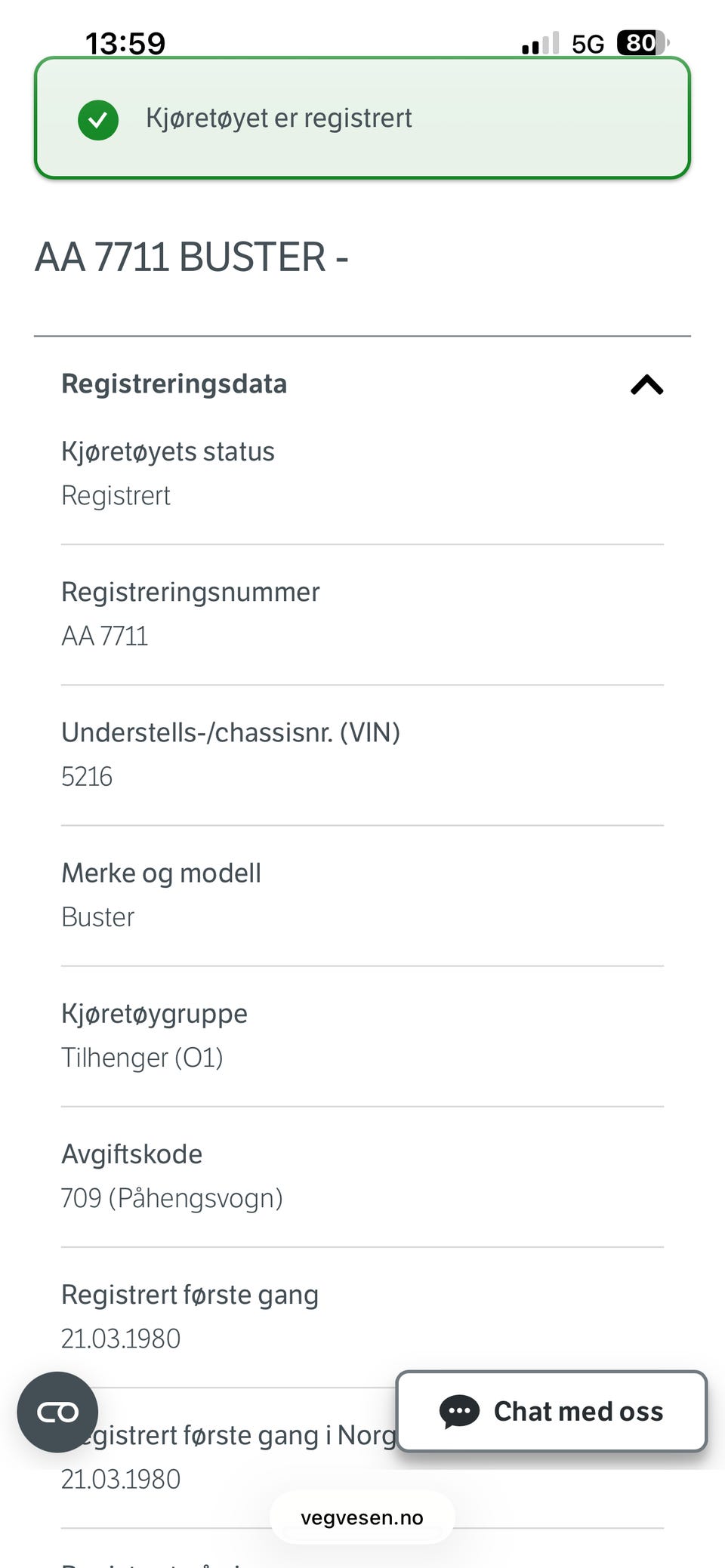Collapse Registreringsdata with the chevron arrow
The image size is (725, 1568).
click(x=647, y=385)
